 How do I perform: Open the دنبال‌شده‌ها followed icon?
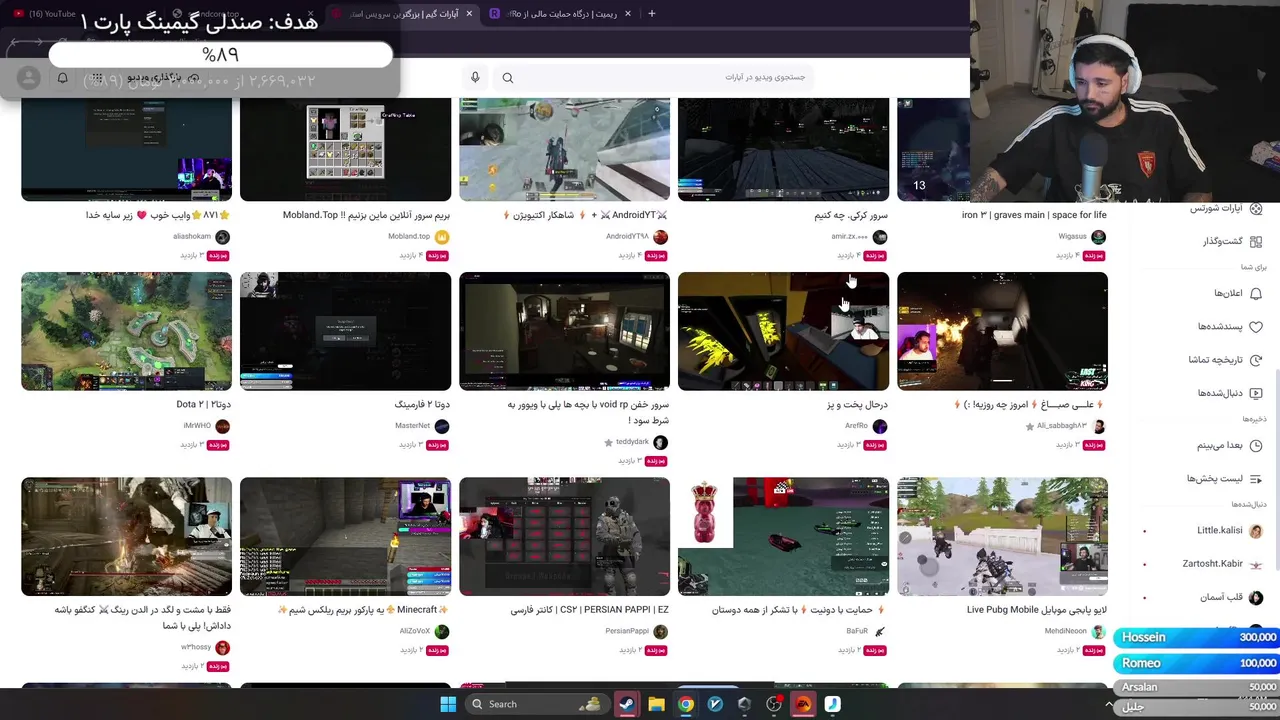click(x=1256, y=393)
